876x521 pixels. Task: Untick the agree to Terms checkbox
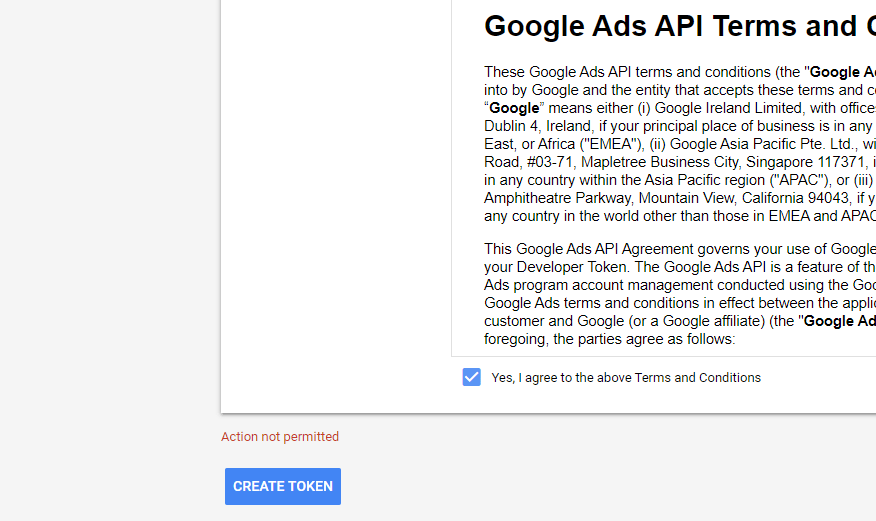[x=472, y=377]
